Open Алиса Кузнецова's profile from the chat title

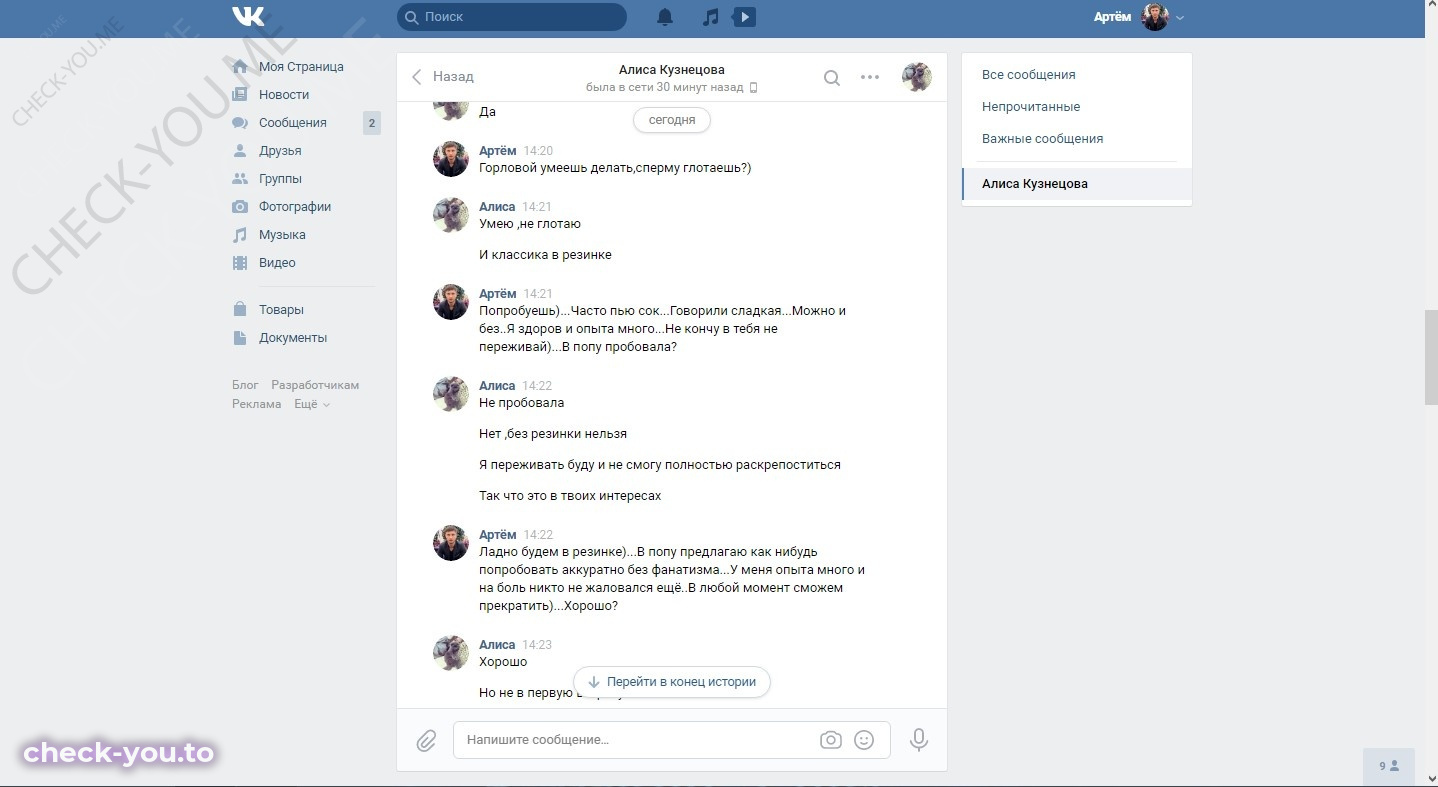pyautogui.click(x=672, y=70)
